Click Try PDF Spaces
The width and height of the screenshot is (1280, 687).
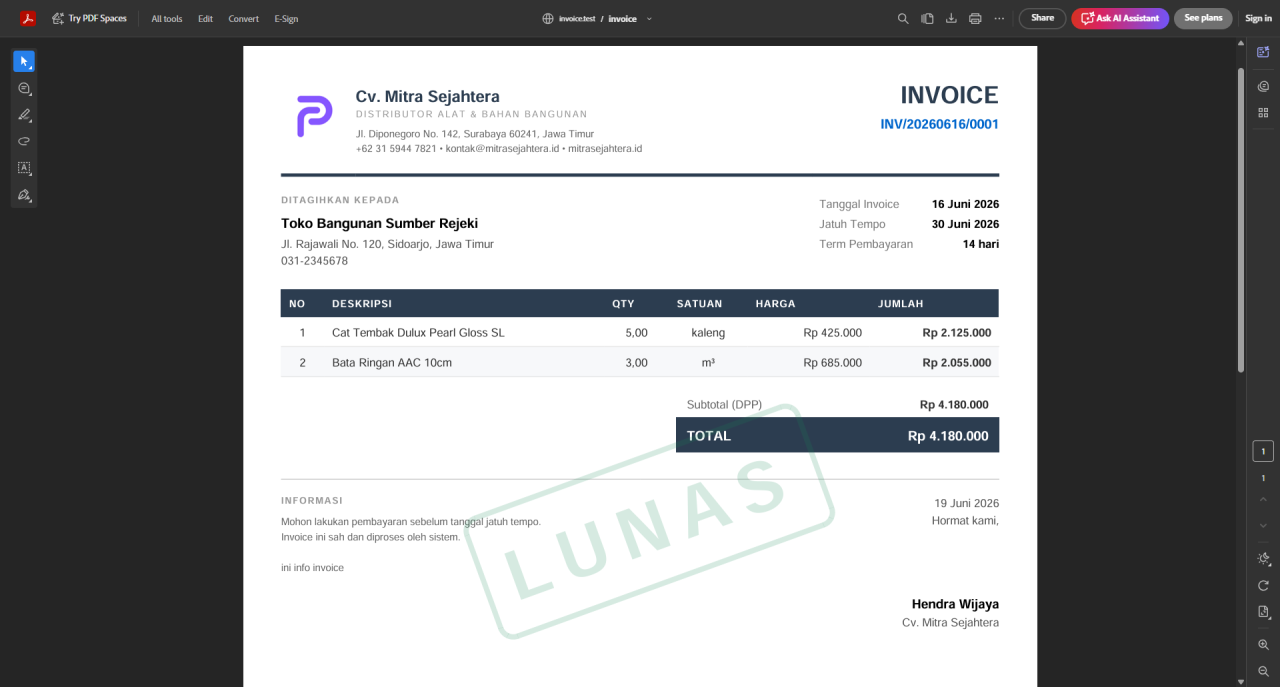click(x=89, y=18)
